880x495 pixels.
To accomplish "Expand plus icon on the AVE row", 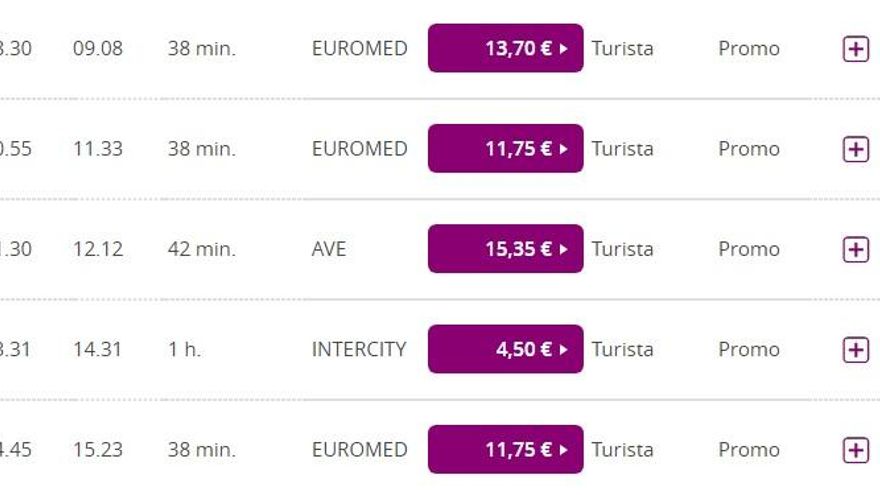I will coord(855,249).
